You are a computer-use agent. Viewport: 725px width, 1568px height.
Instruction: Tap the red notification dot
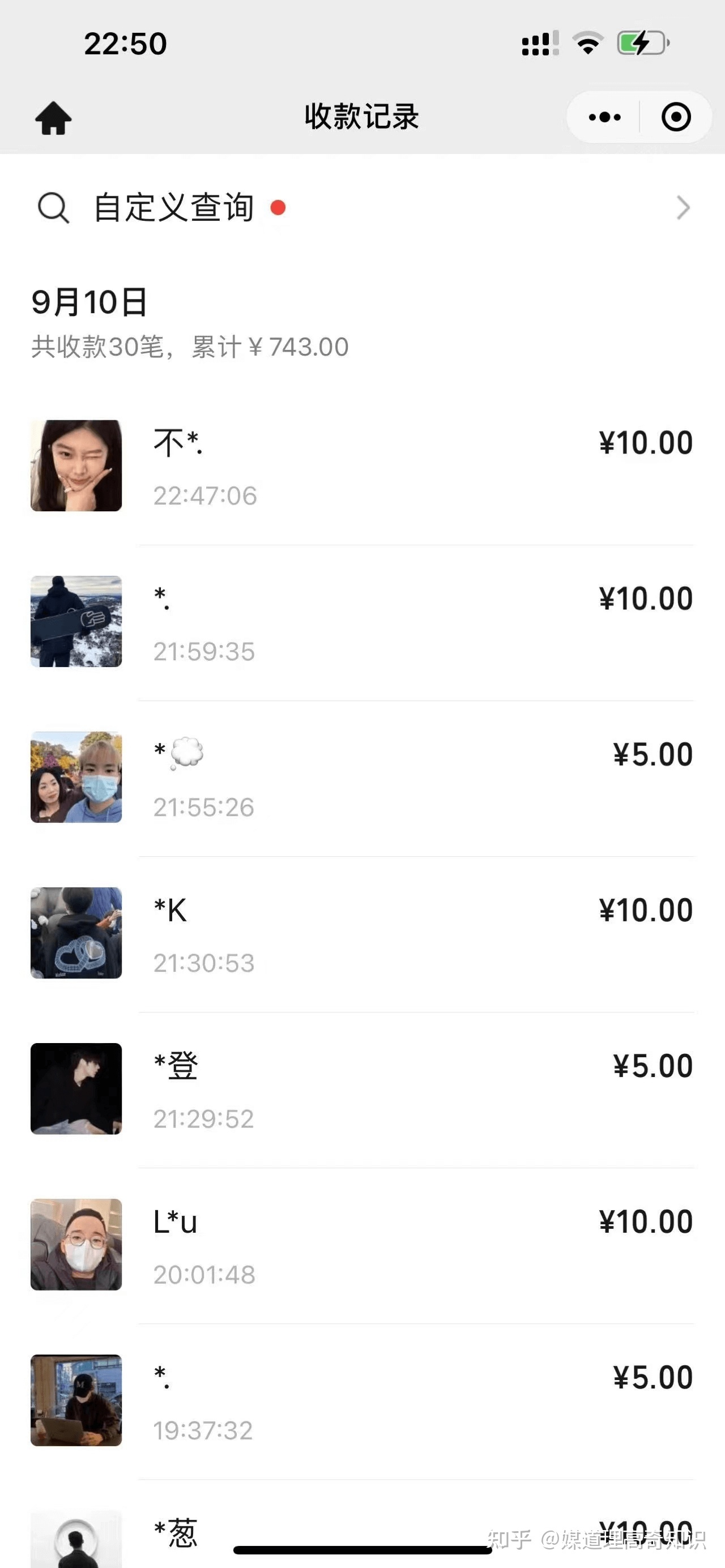(278, 208)
